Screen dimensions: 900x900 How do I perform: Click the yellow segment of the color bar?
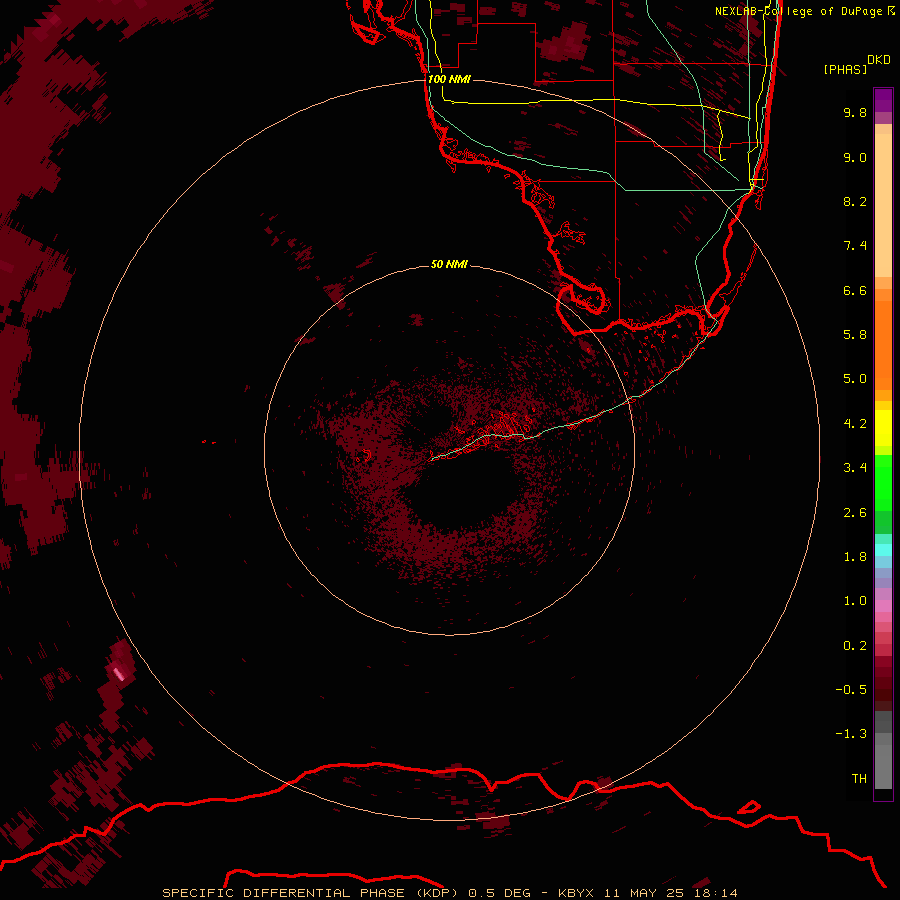(x=883, y=428)
